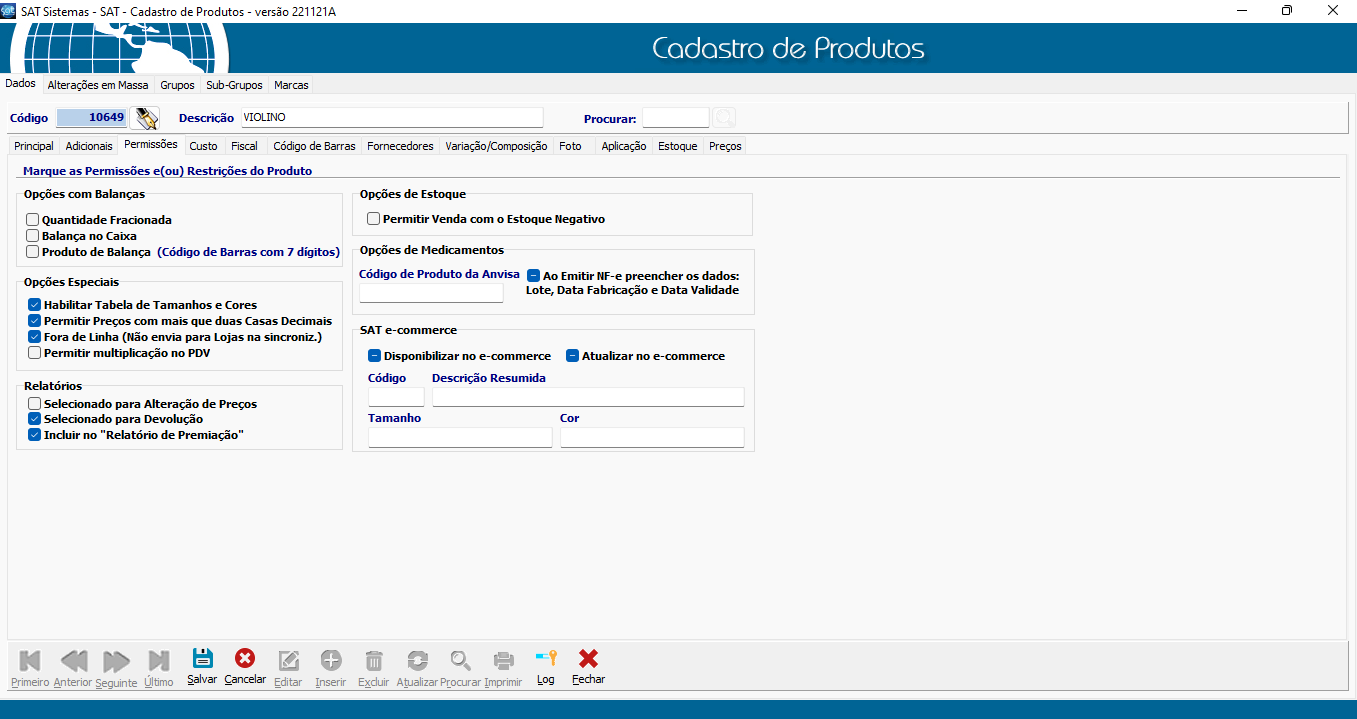This screenshot has height=719, width=1357.
Task: Click the Salvar floppy disk icon
Action: (202, 659)
